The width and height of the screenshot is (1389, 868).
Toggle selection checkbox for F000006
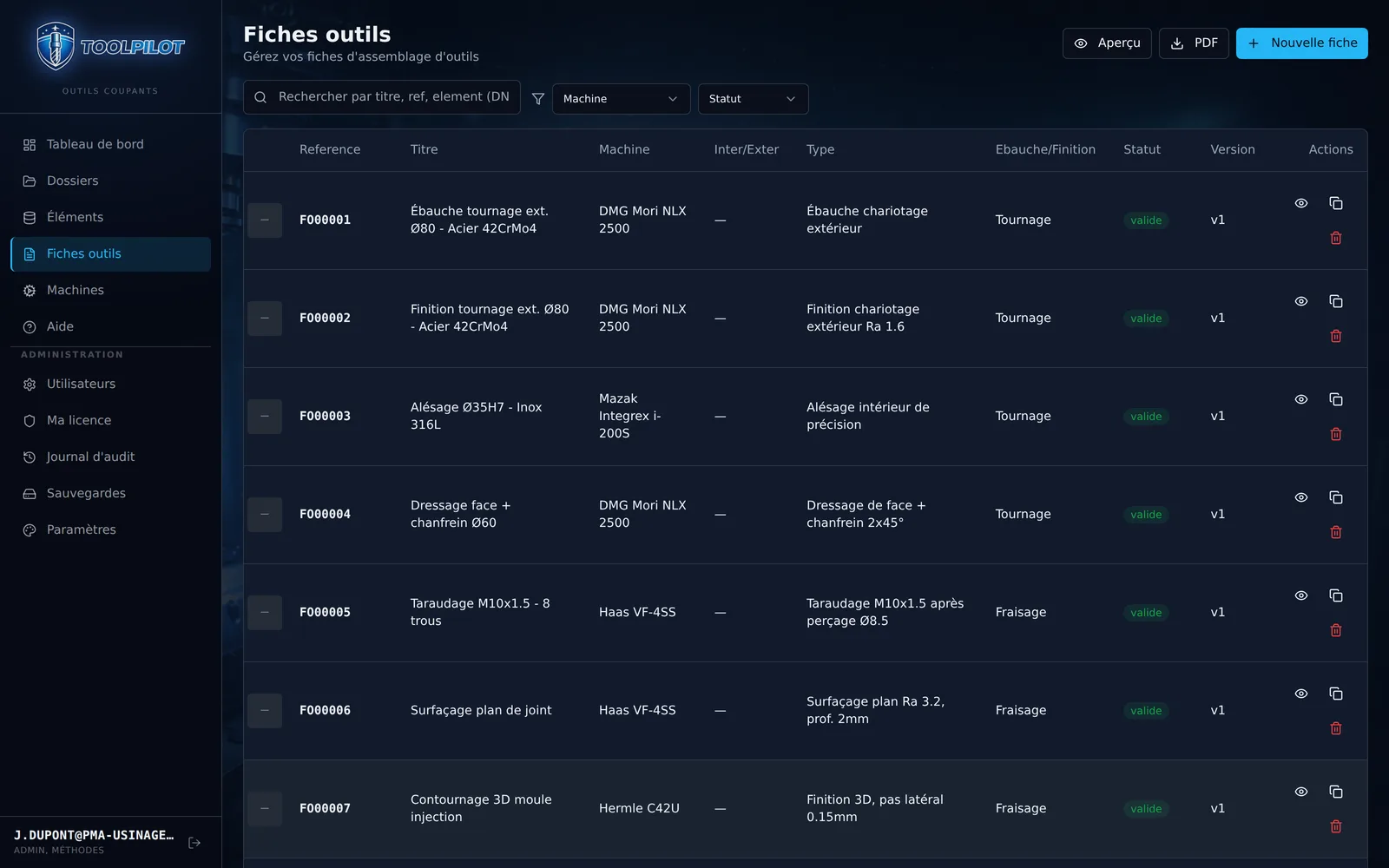[265, 711]
